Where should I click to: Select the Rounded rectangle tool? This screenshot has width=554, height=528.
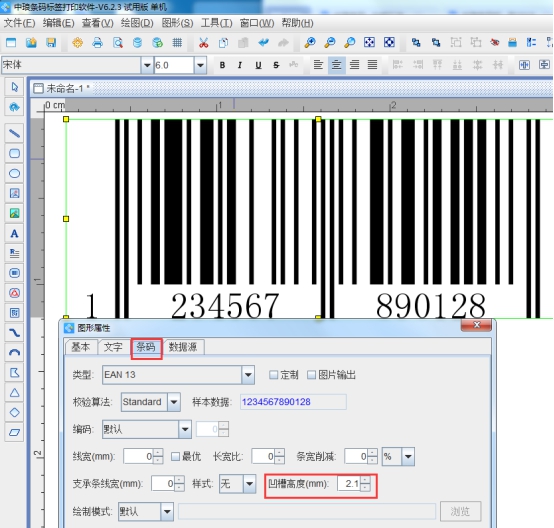click(14, 153)
